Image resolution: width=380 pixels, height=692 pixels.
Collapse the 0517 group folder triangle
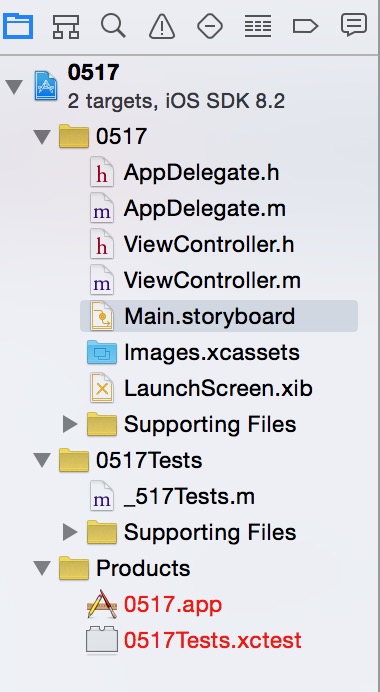(43, 136)
